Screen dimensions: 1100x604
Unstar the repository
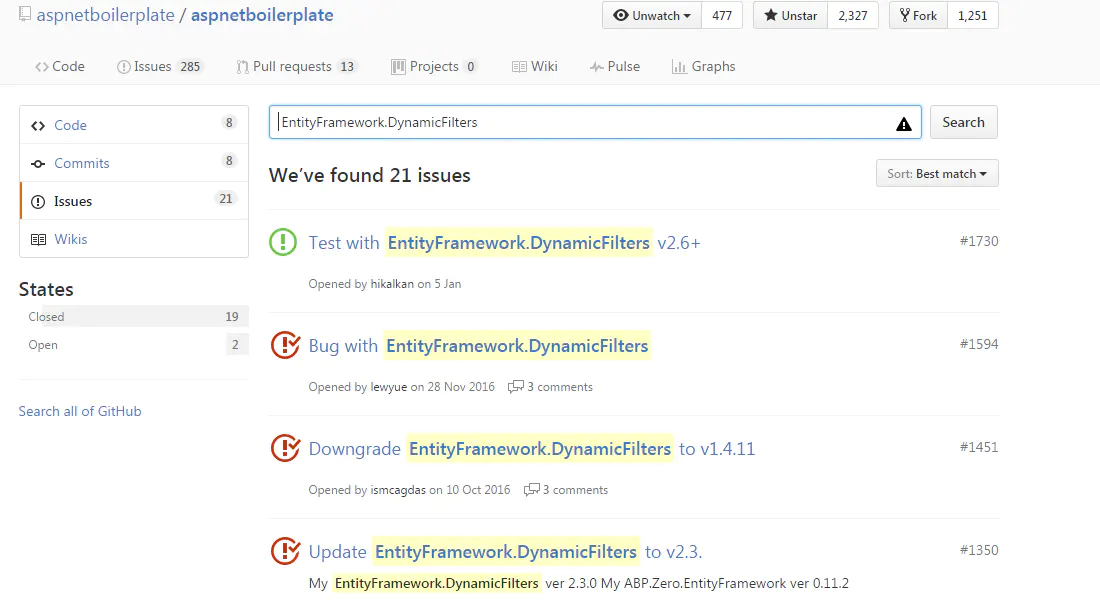791,15
